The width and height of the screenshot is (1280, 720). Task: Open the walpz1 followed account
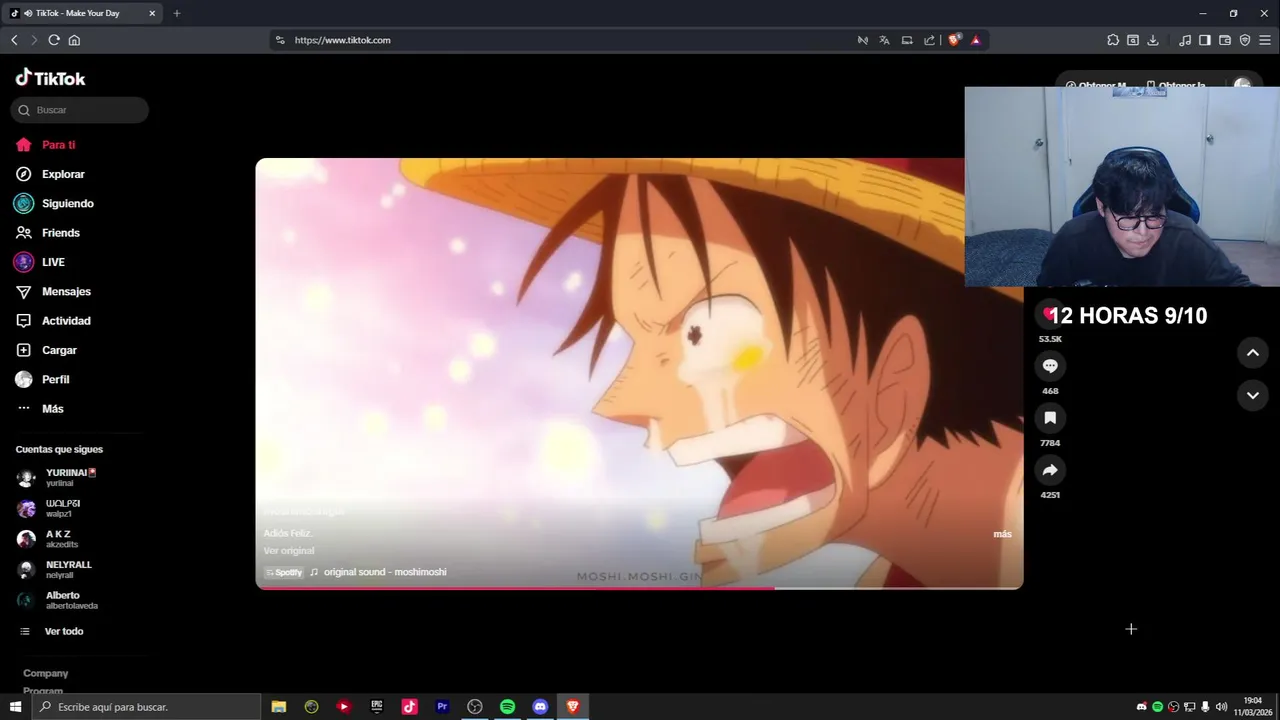(x=48, y=508)
